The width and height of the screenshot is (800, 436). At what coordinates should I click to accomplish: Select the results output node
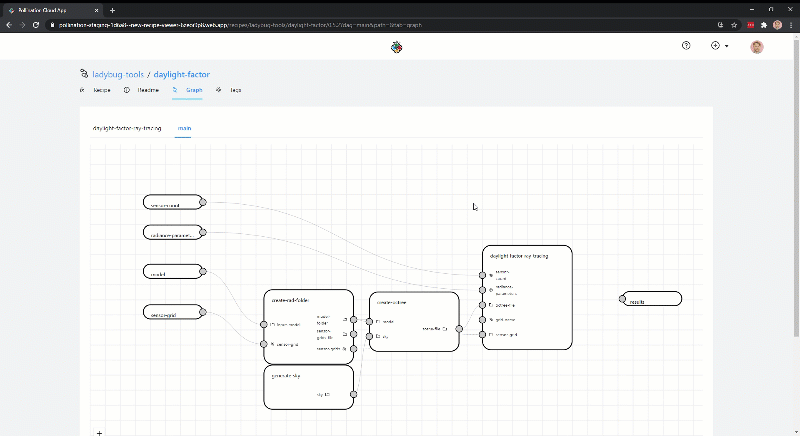pyautogui.click(x=652, y=299)
